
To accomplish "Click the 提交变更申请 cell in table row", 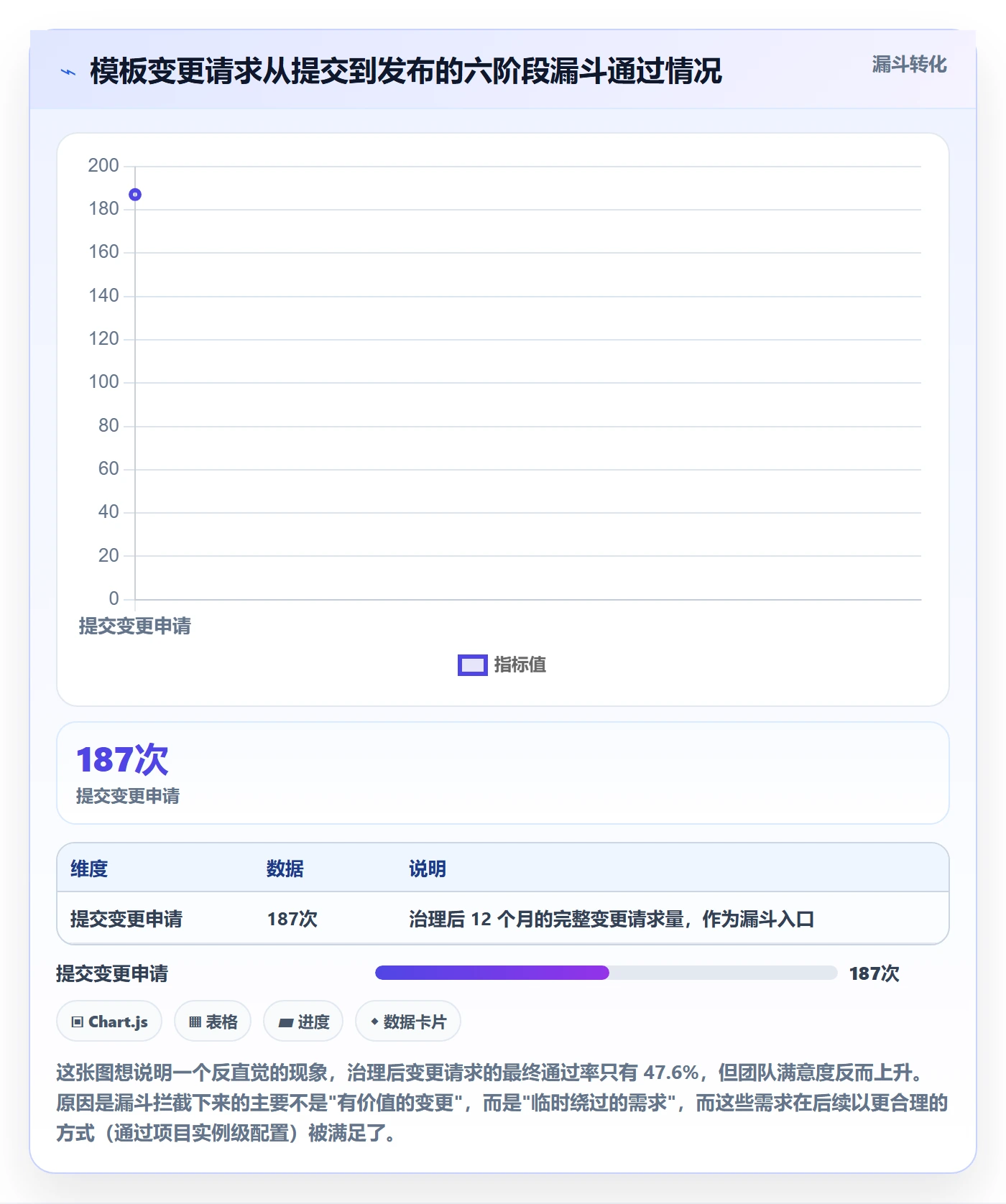I will pos(126,919).
